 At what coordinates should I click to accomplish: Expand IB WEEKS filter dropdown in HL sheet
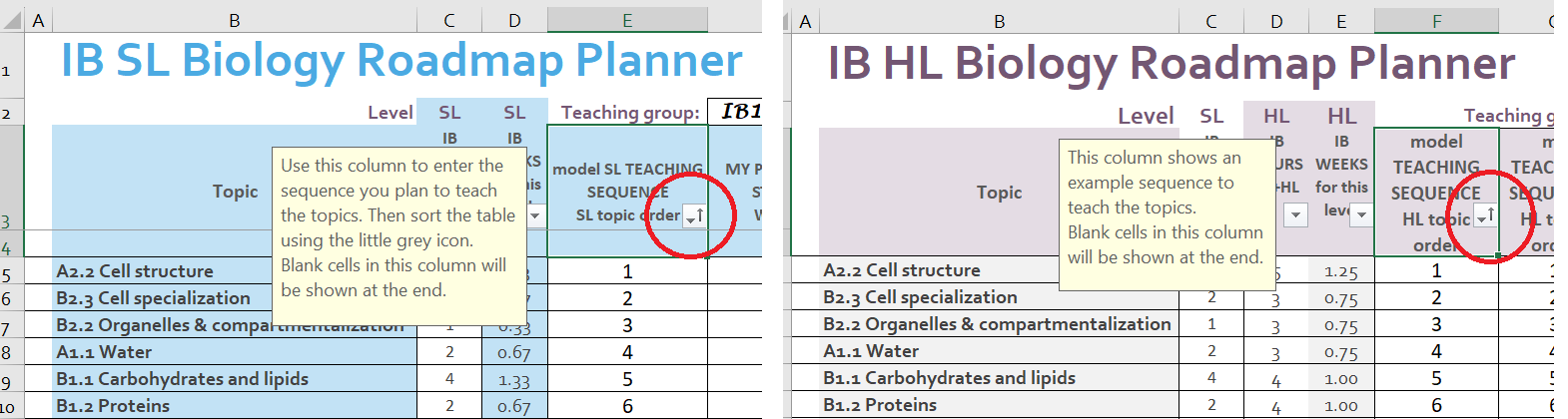pos(1361,214)
